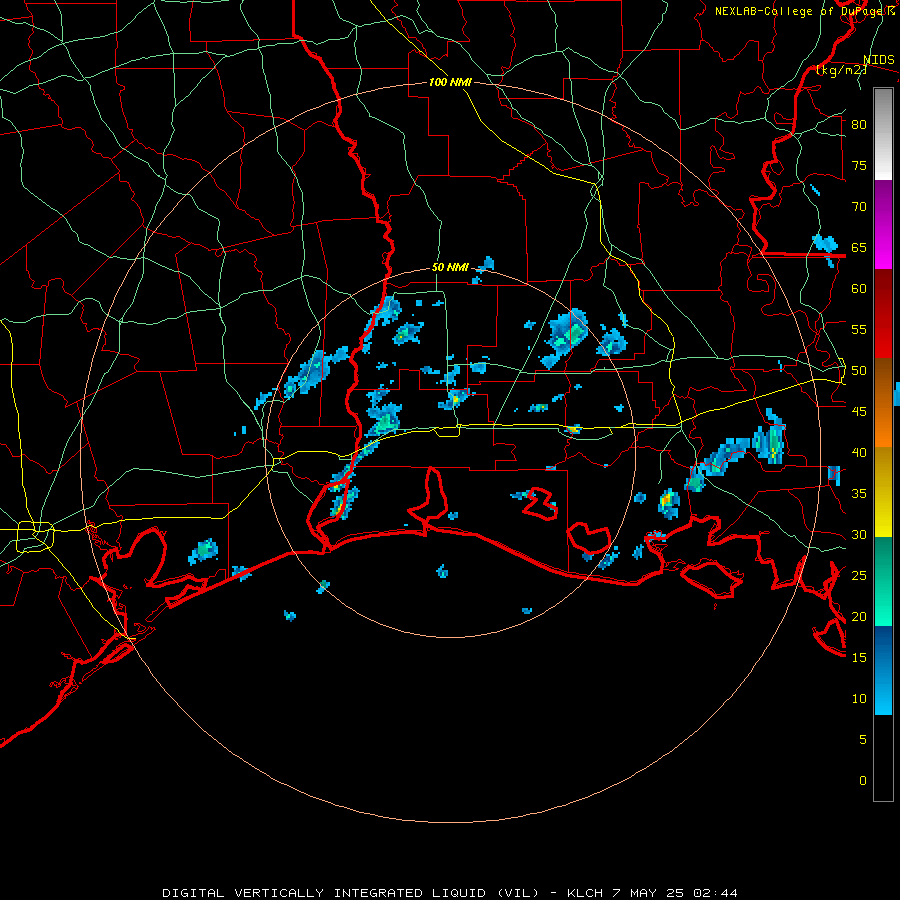Click the magenta segment of the color bar

[x=883, y=225]
